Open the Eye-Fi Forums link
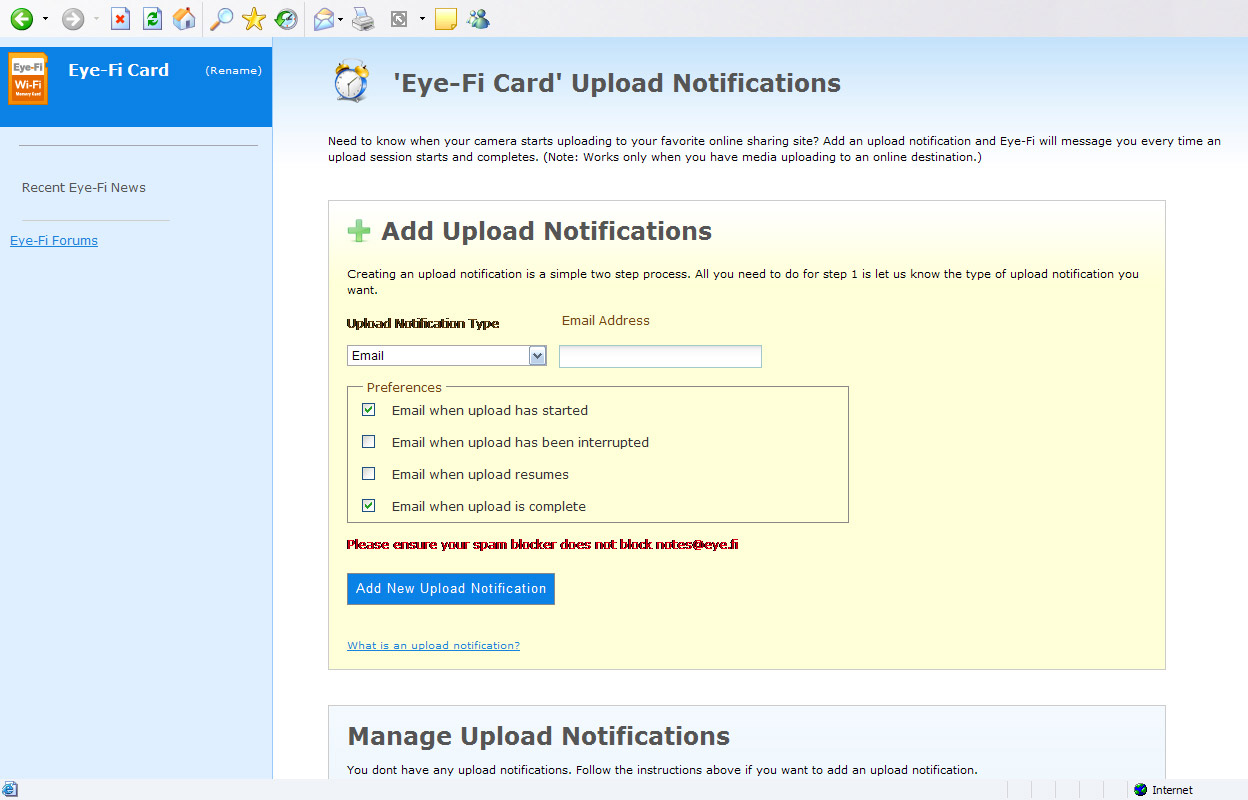Image resolution: width=1248 pixels, height=800 pixels. 54,240
